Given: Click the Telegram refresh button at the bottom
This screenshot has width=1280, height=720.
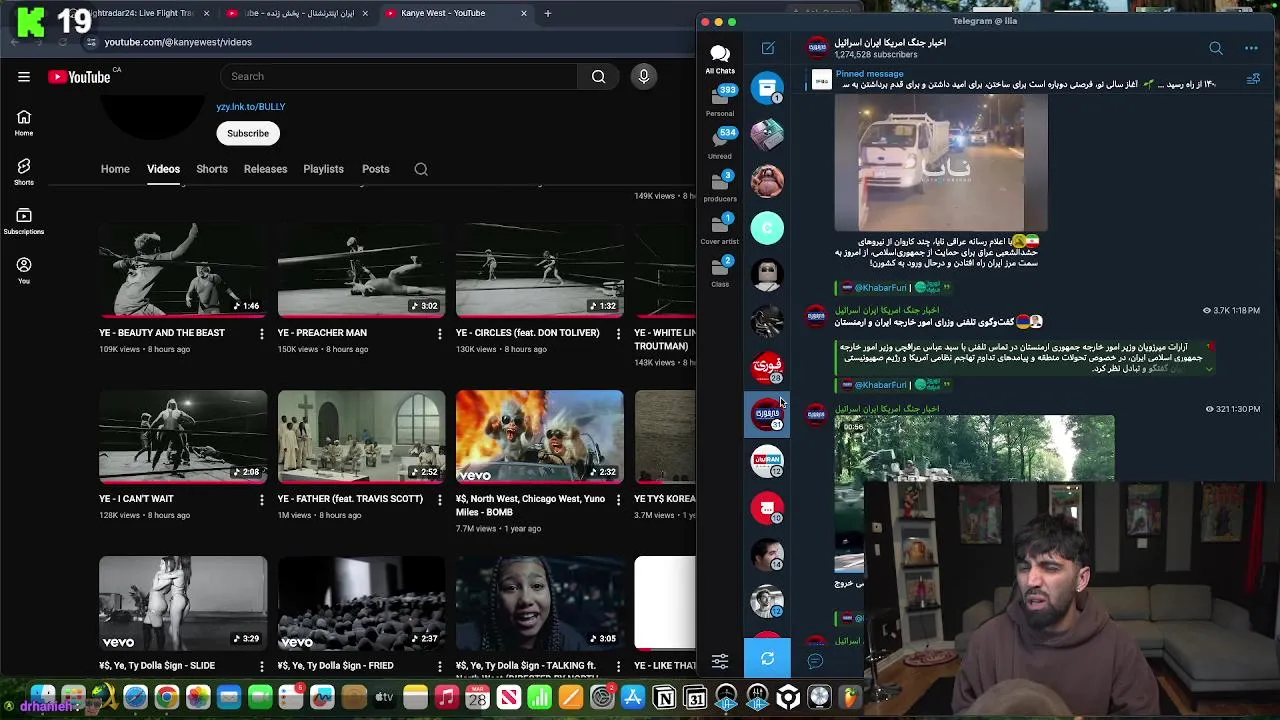Looking at the screenshot, I should [x=767, y=659].
